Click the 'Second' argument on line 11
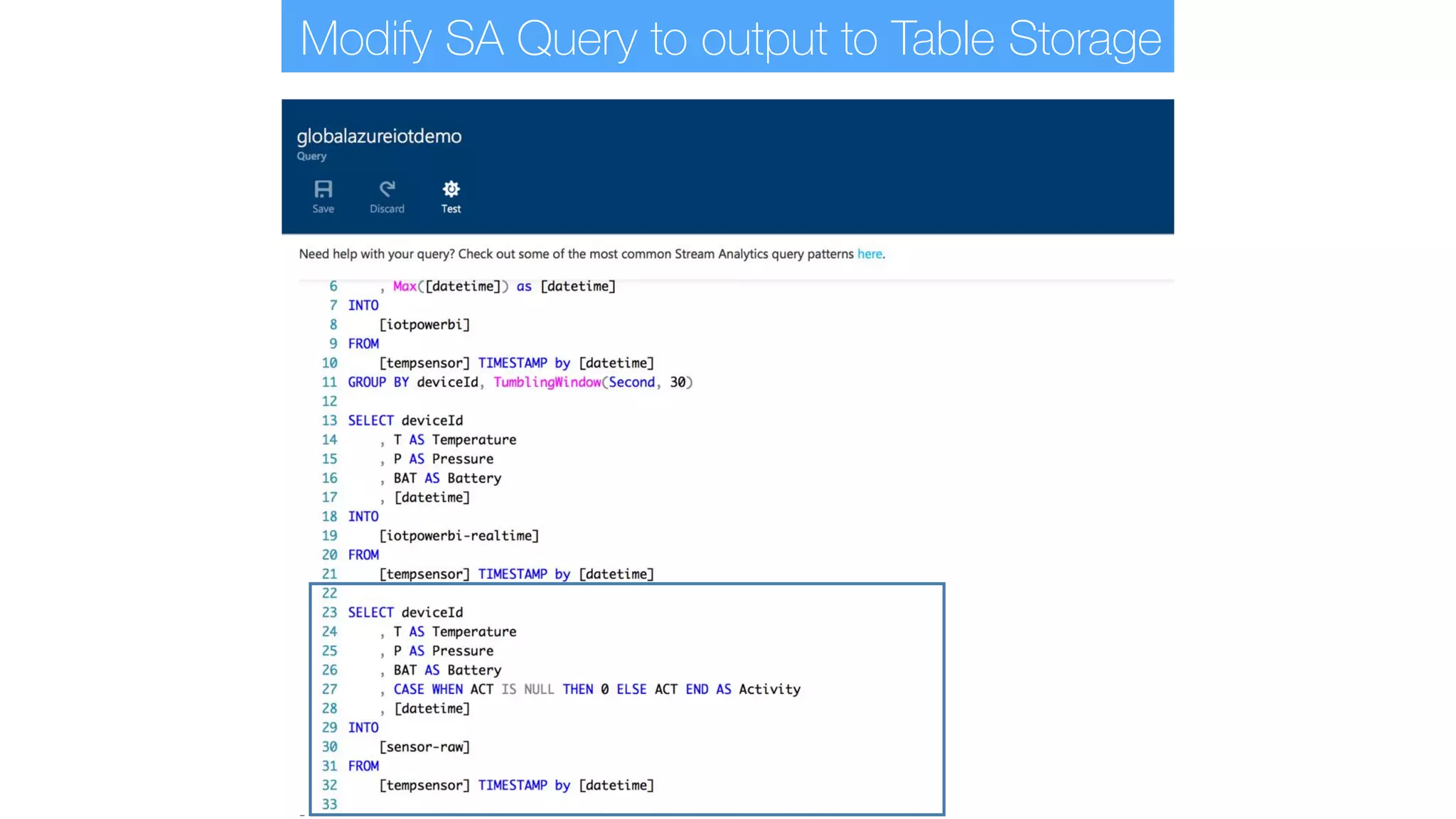 (x=631, y=382)
